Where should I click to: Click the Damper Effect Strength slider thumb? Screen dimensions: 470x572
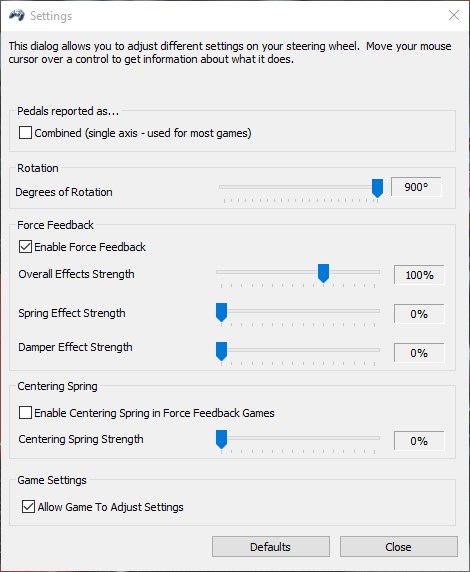(x=221, y=351)
